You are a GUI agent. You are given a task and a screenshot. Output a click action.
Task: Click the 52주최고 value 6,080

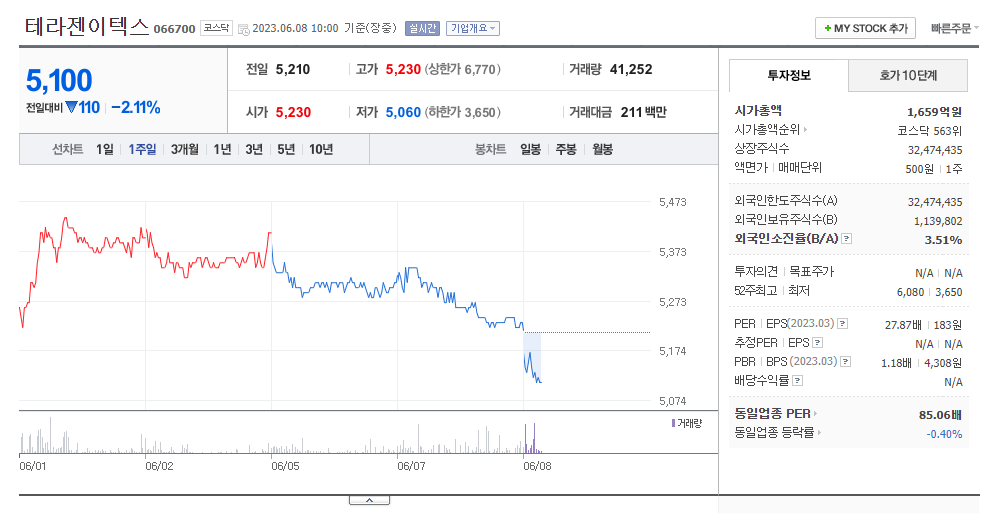910,292
